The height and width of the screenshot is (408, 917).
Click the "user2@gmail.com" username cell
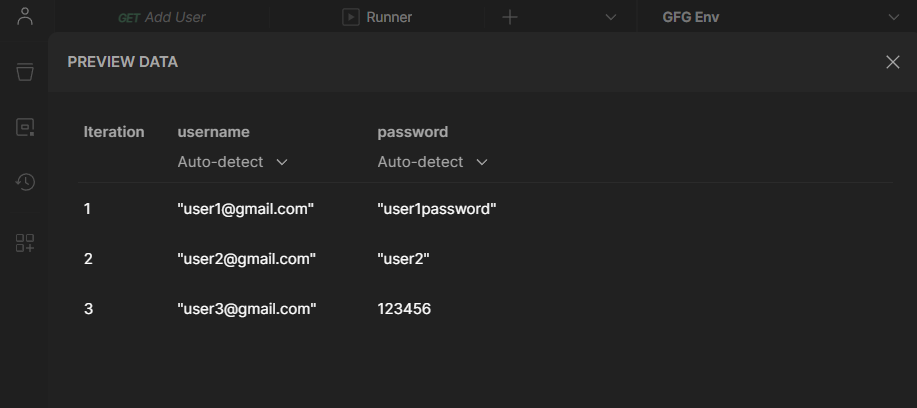pyautogui.click(x=246, y=259)
